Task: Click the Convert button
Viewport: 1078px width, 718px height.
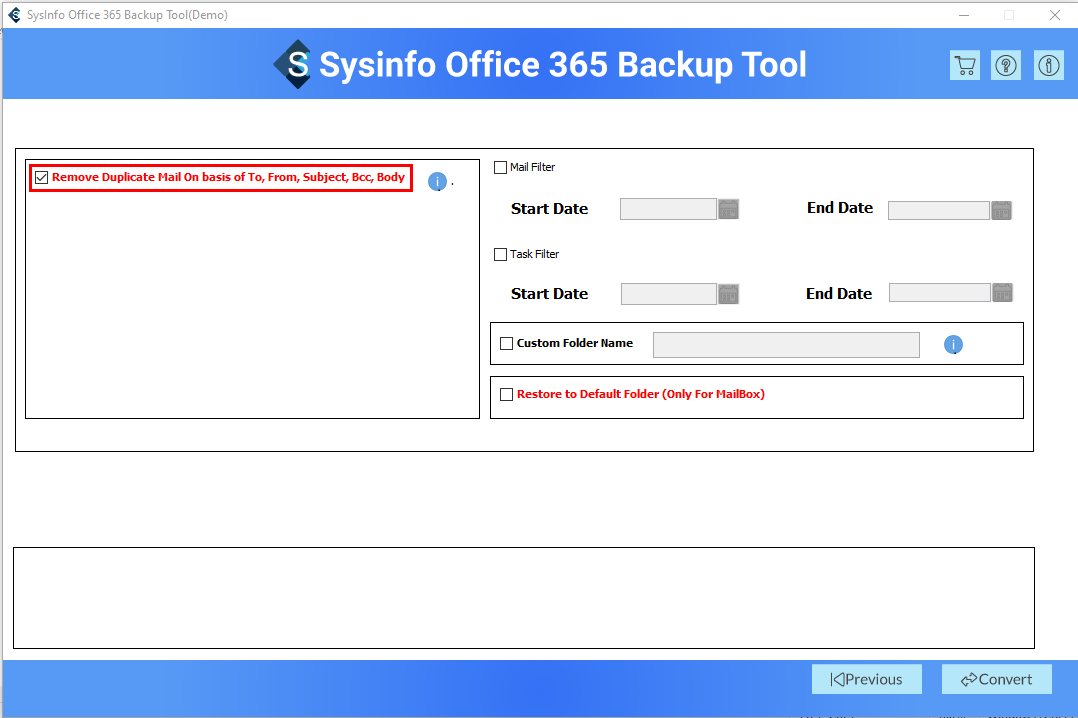Action: [x=996, y=679]
